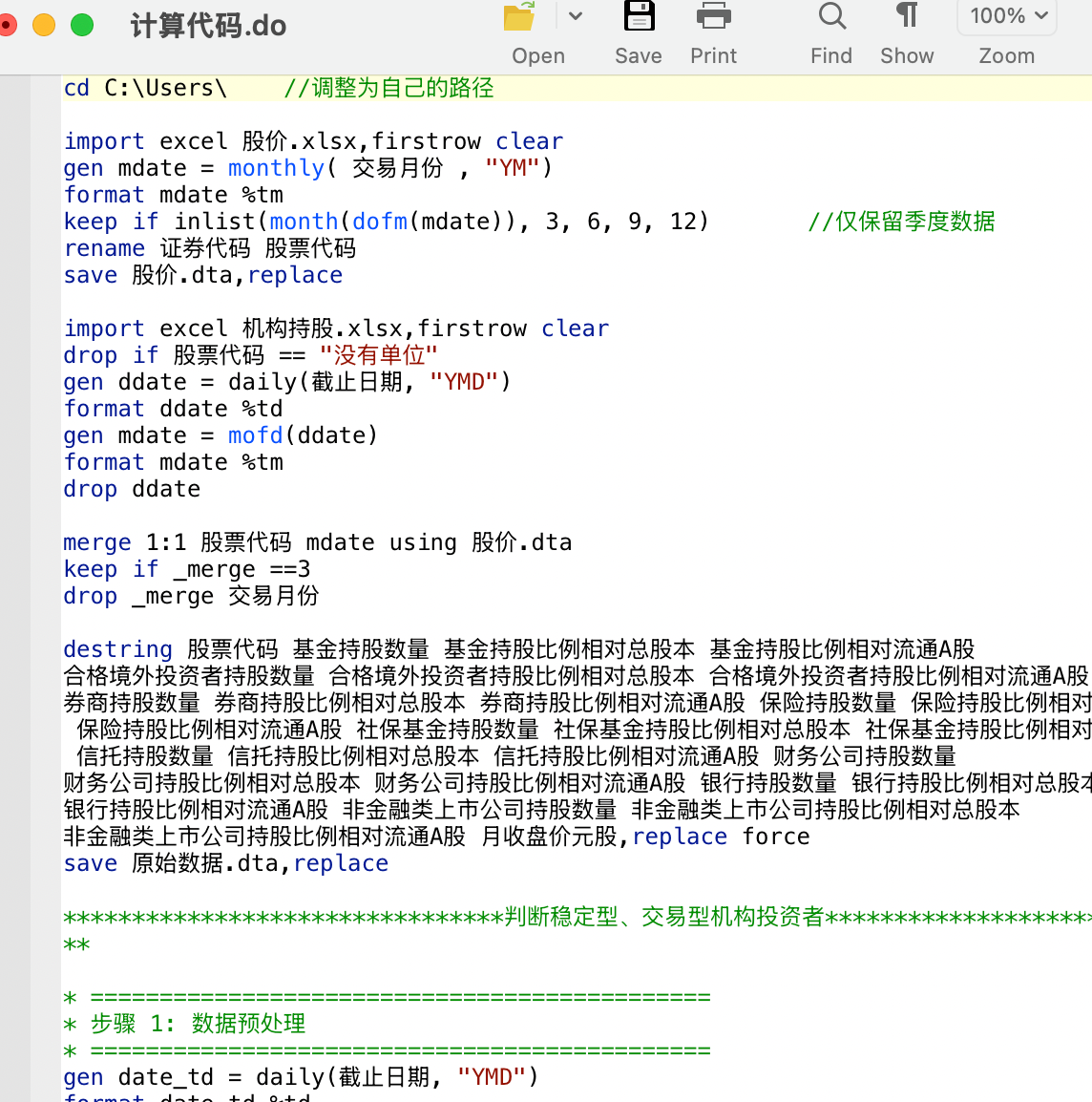Open Find with the magnifier icon

click(832, 16)
